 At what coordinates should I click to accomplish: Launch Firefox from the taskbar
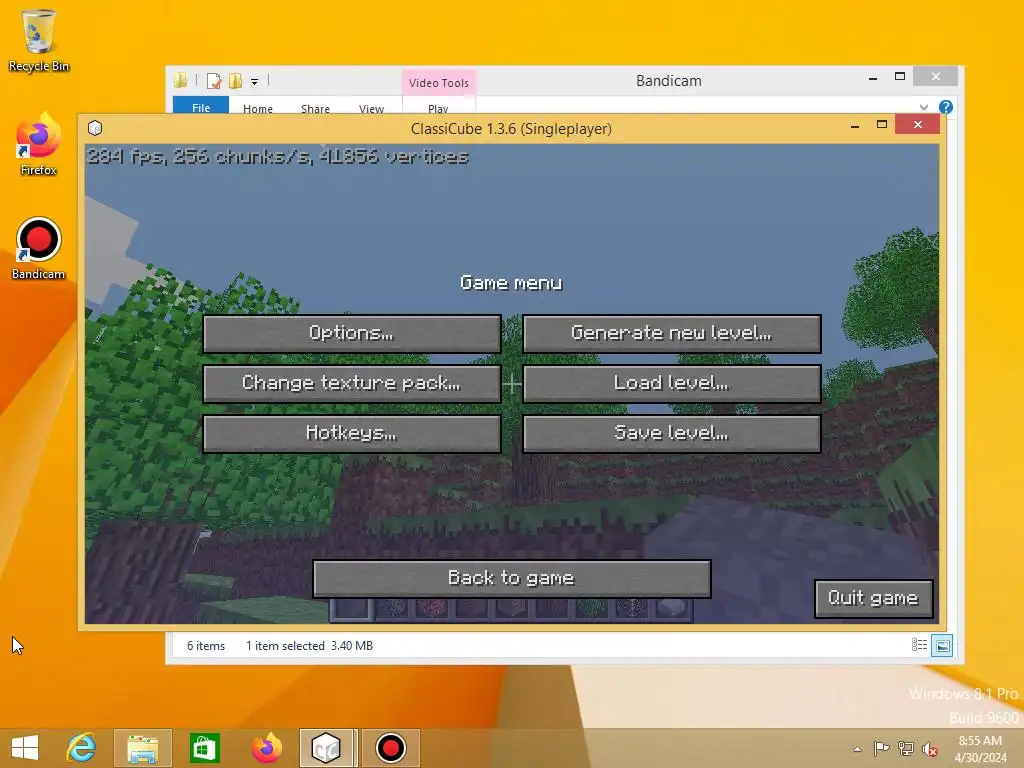(x=266, y=748)
